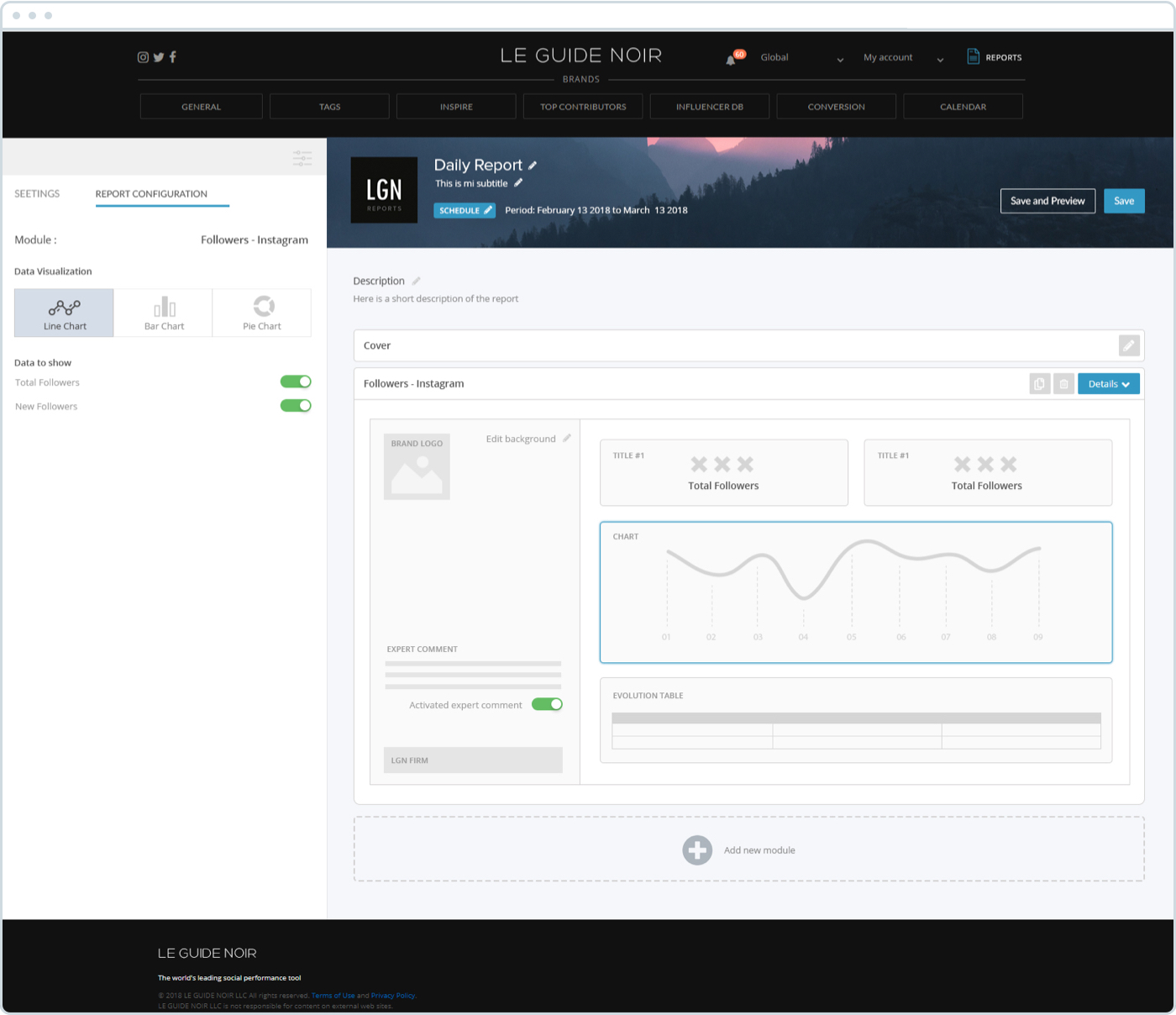The width and height of the screenshot is (1176, 1015).
Task: Choose the Bar Chart visualization
Action: tap(164, 313)
